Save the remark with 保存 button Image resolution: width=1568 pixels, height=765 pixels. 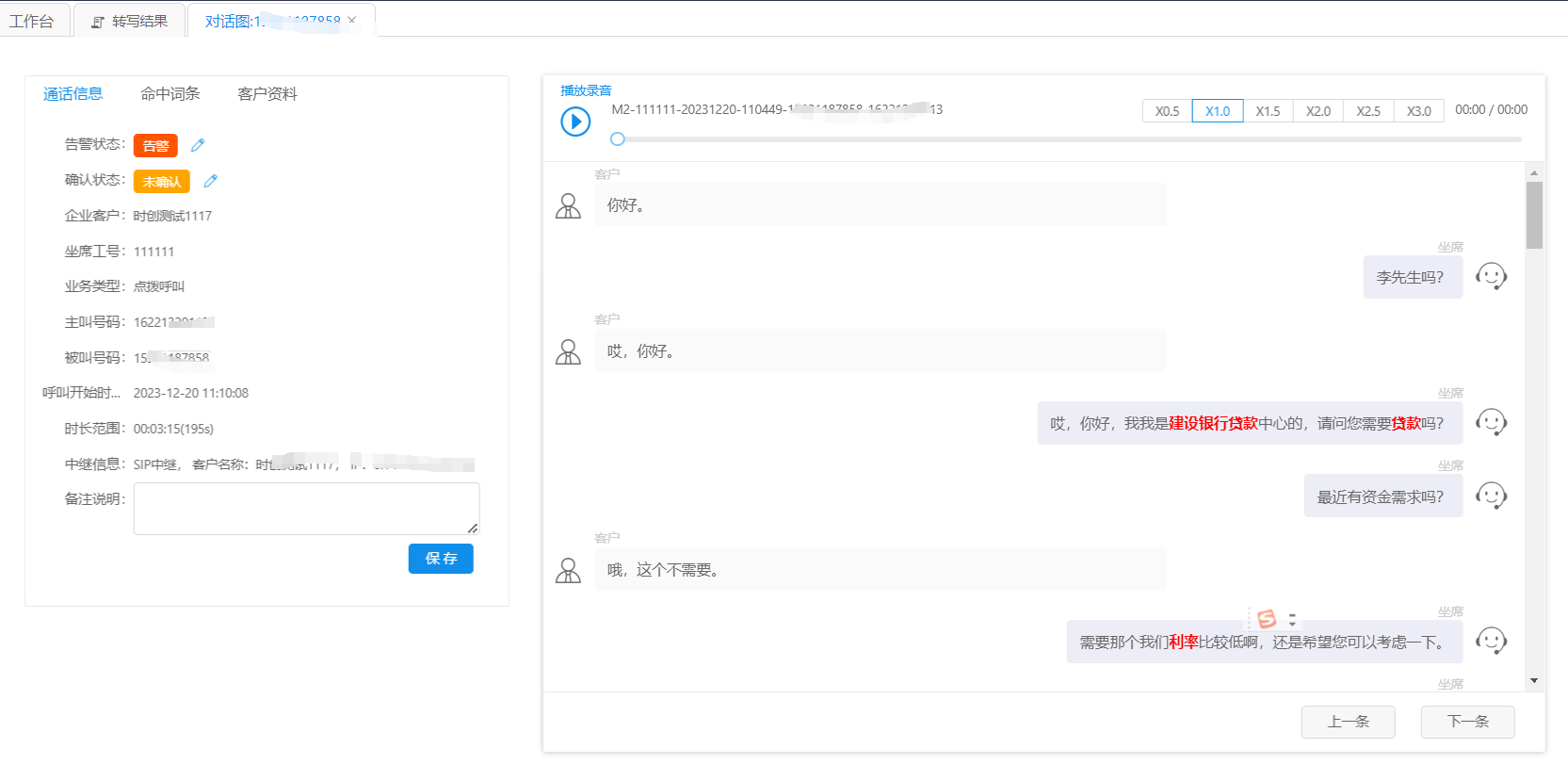(x=441, y=559)
